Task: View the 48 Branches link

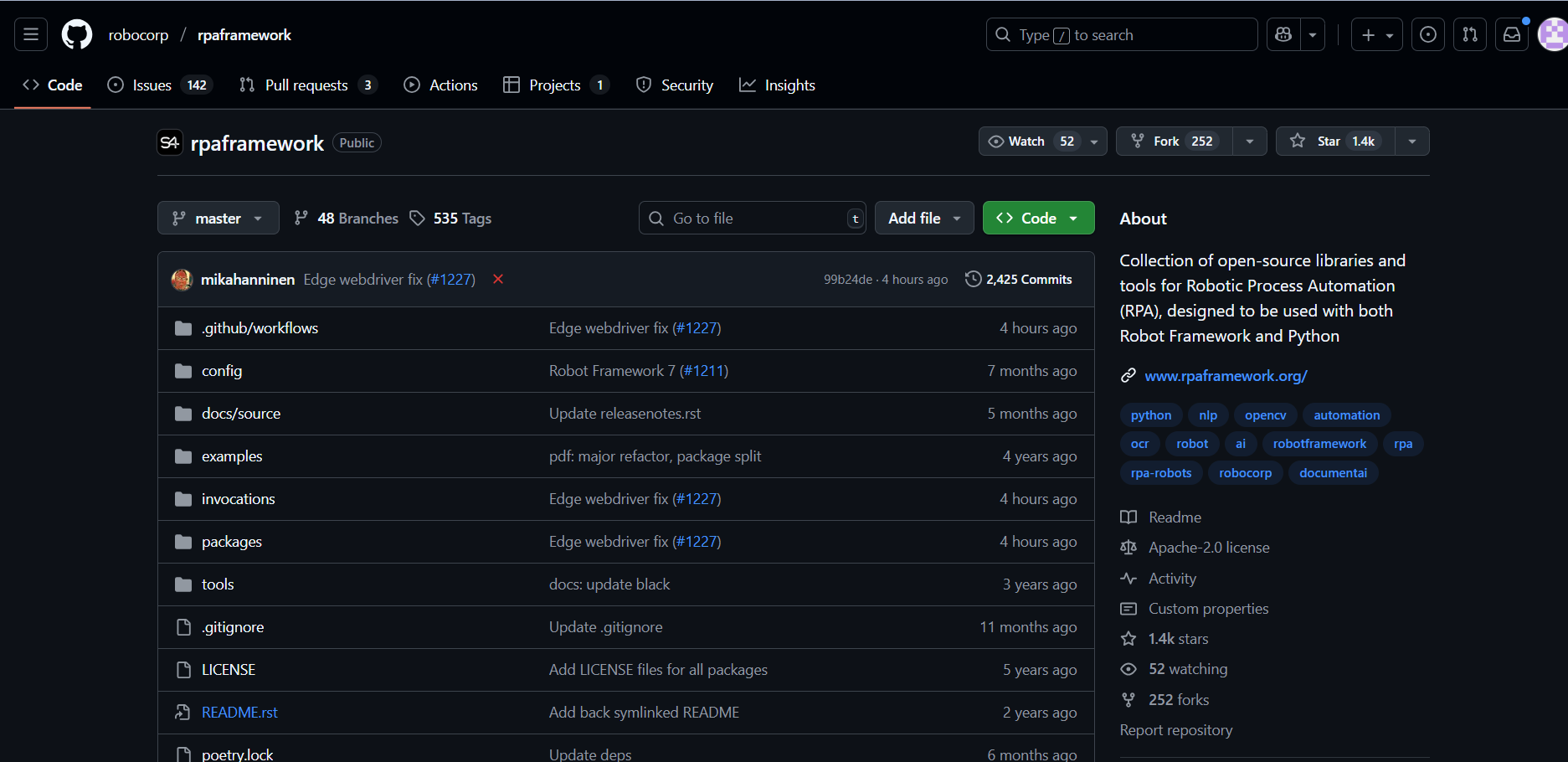Action: (x=346, y=218)
